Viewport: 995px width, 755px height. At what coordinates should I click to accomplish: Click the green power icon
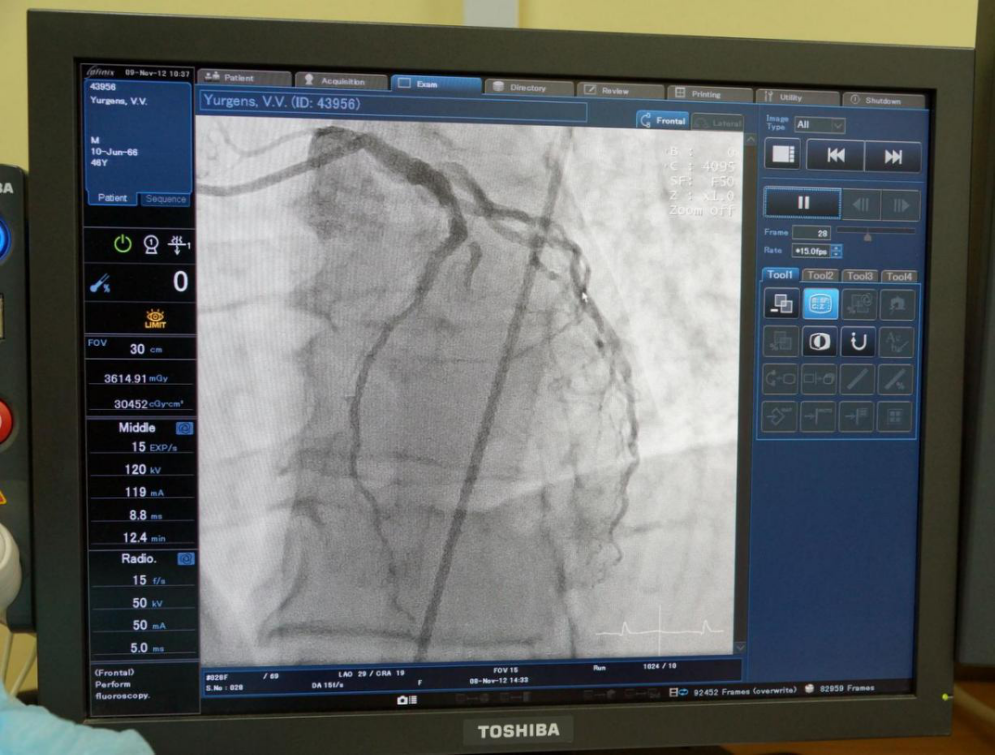click(122, 244)
